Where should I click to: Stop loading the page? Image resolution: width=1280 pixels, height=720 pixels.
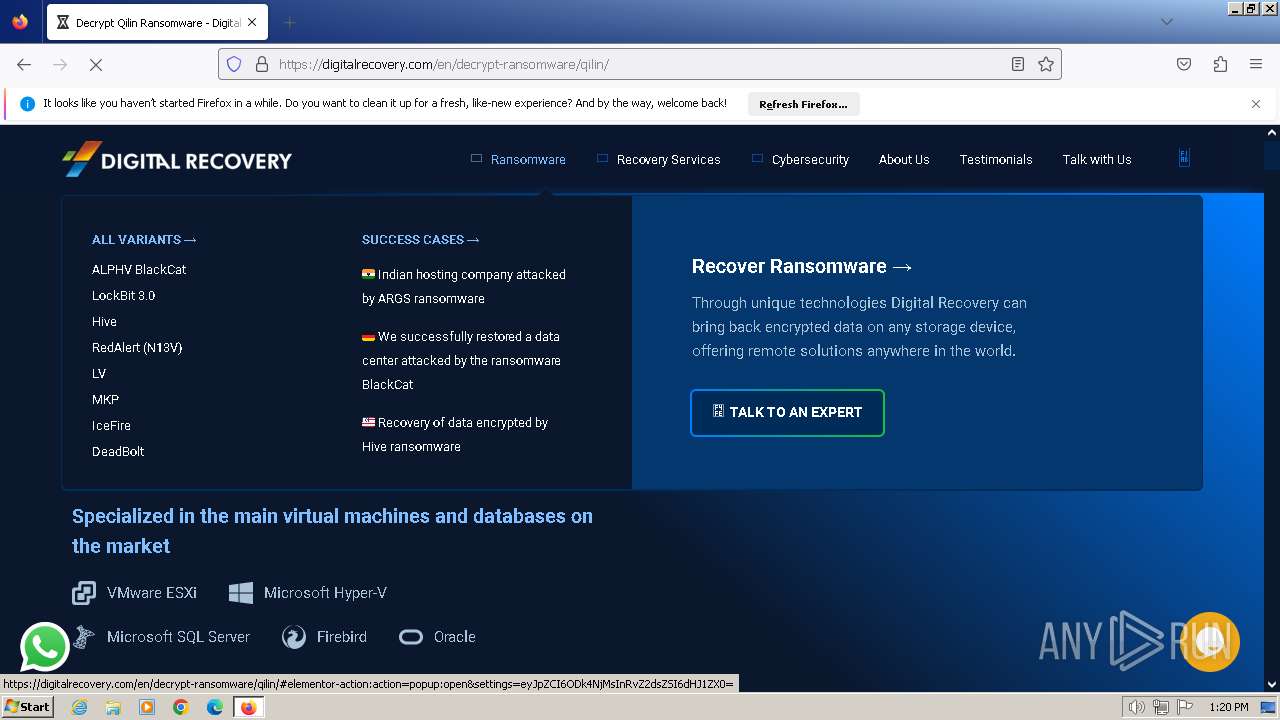[x=96, y=64]
